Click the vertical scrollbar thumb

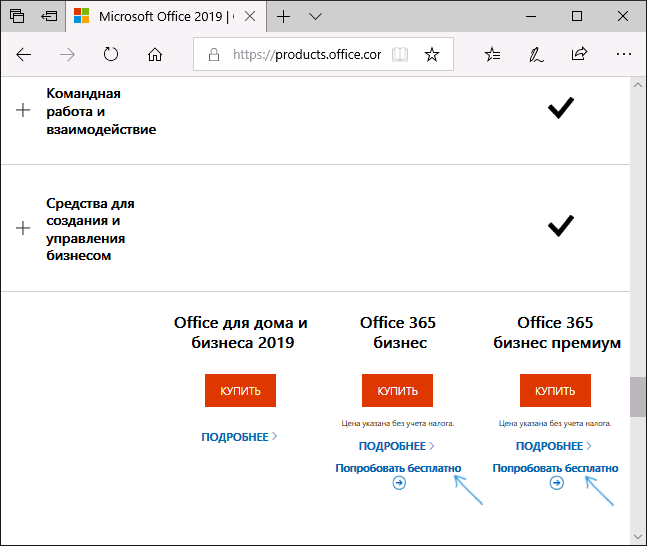(x=638, y=397)
